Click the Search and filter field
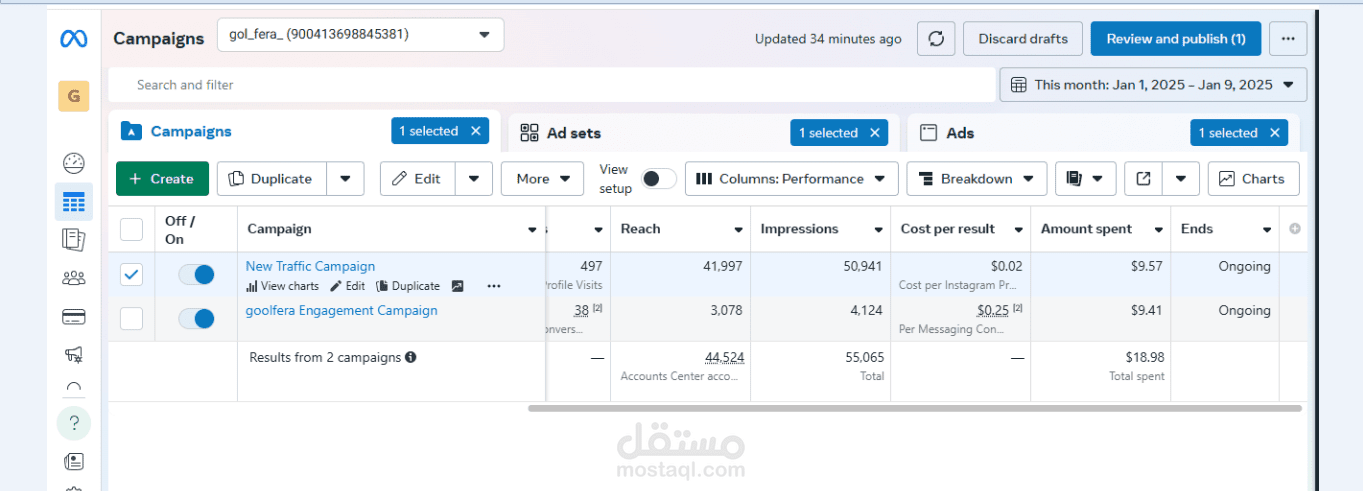 click(550, 85)
